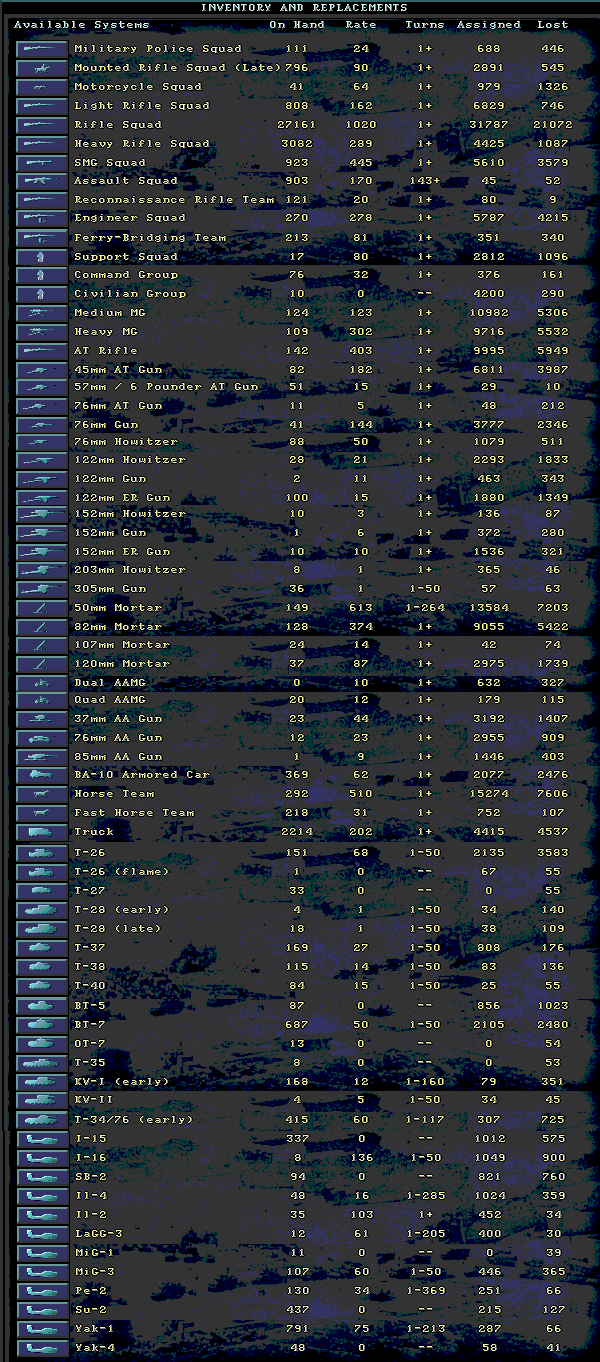Select the T-28 (late) tank icon

tap(41, 929)
